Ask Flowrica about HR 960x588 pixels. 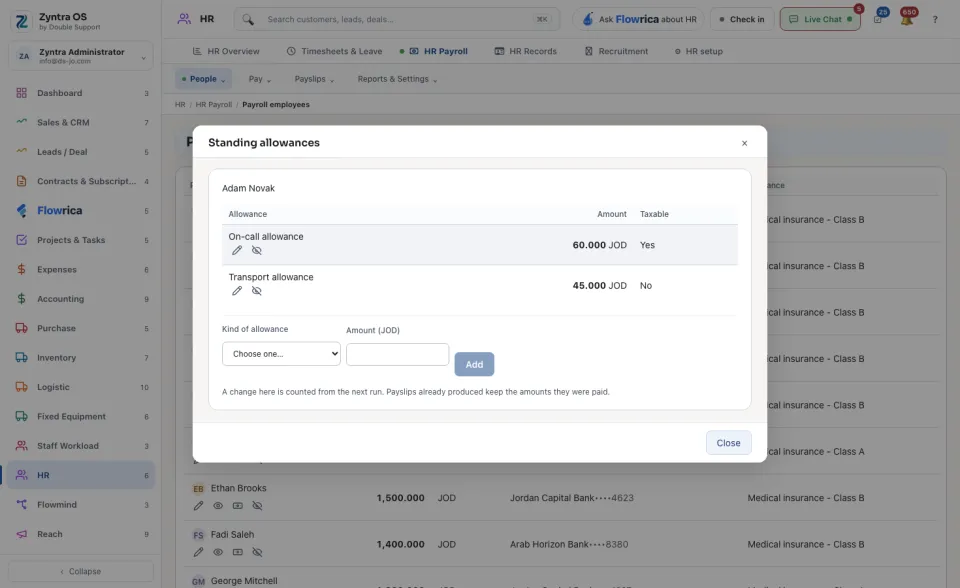[639, 19]
